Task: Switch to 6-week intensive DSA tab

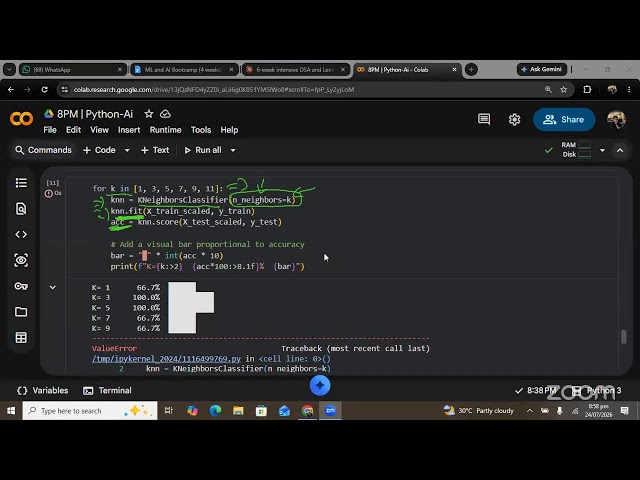Action: [x=296, y=70]
